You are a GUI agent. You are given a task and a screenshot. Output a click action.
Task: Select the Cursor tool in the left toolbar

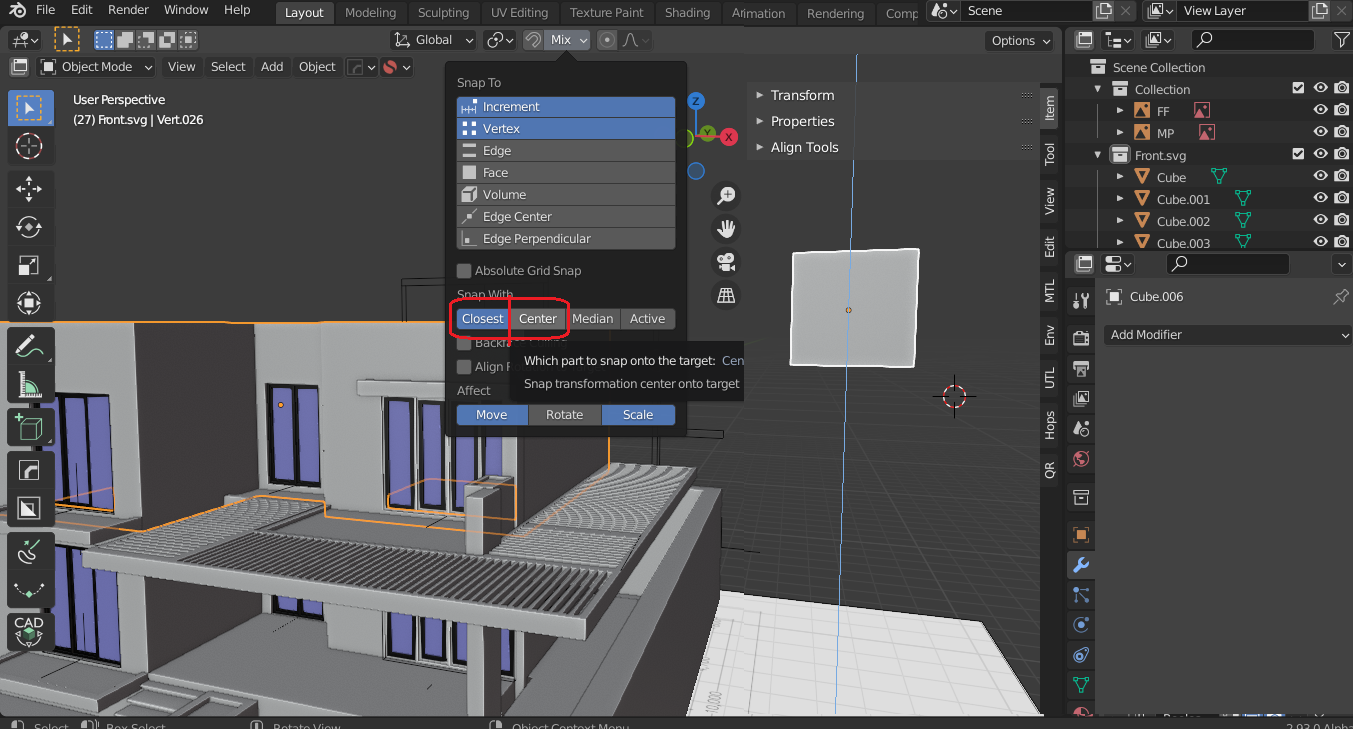tap(29, 146)
